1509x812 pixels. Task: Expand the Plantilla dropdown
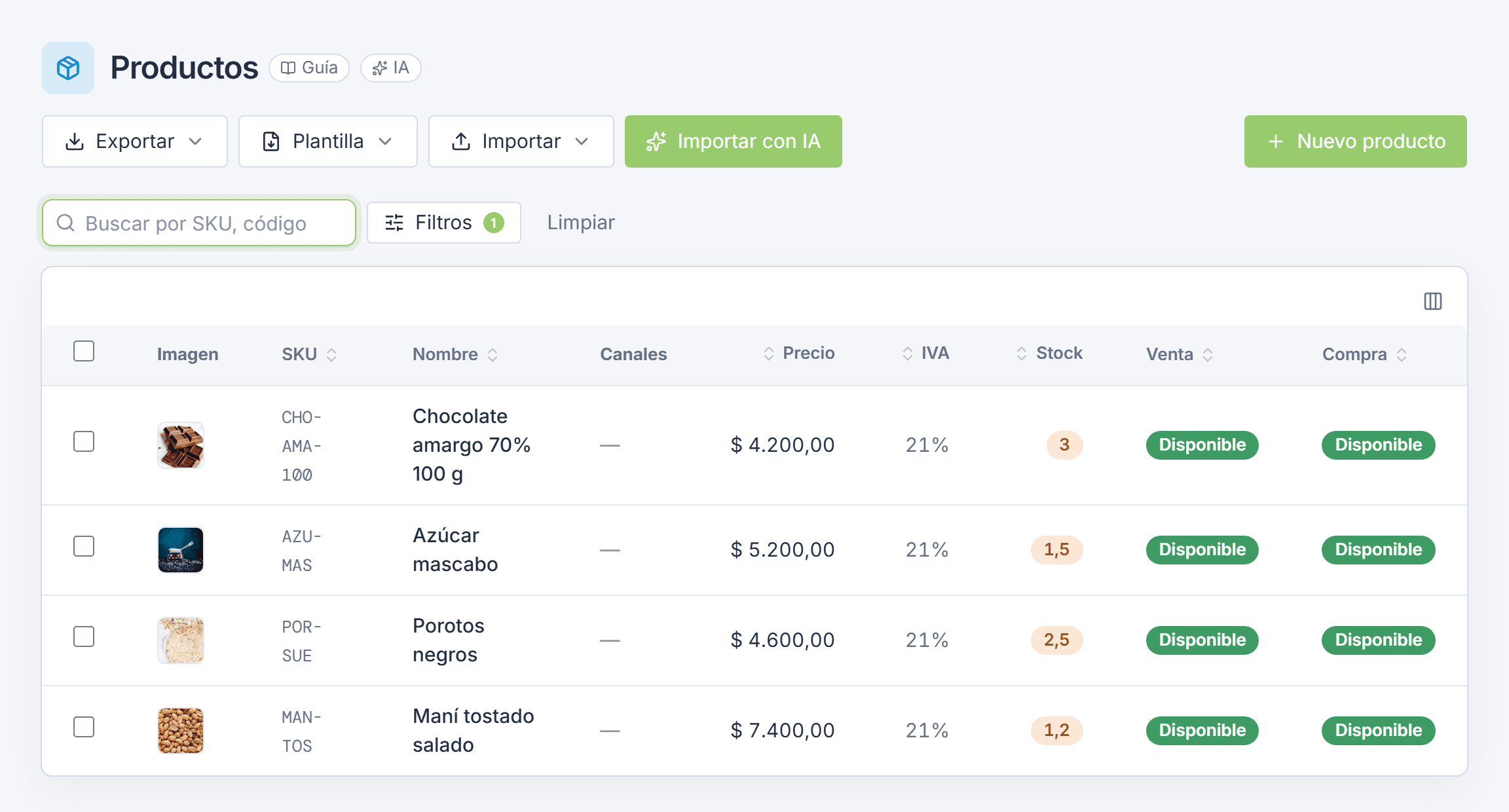click(328, 141)
